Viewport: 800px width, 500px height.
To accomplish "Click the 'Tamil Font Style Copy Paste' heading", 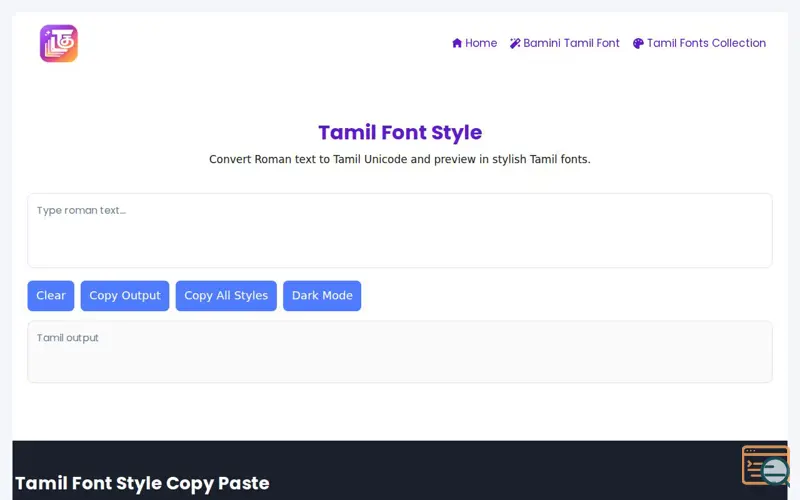I will coord(142,483).
